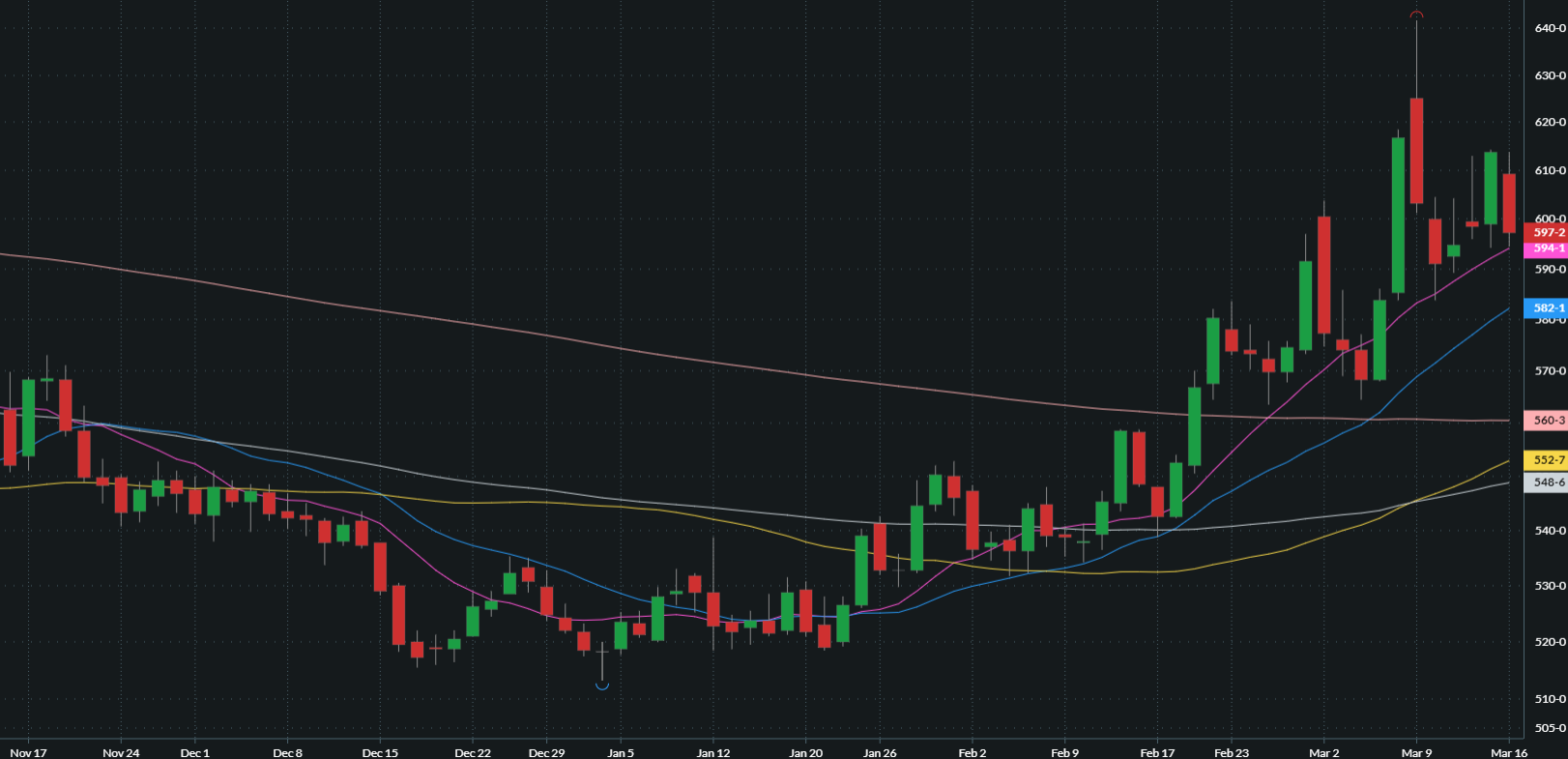Click the large green candle just before Mar 9

pyautogui.click(x=1398, y=215)
